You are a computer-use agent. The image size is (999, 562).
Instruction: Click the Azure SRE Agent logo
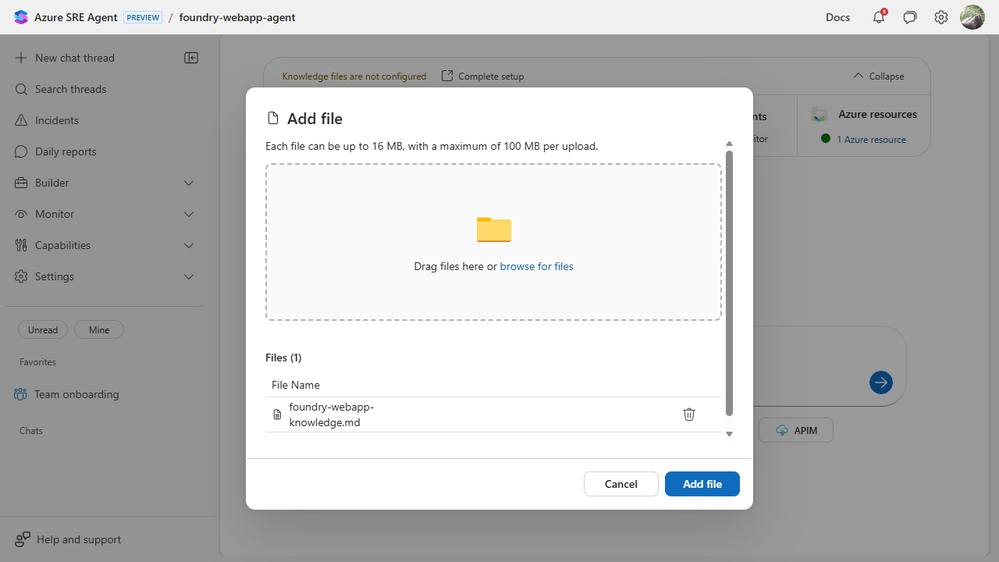21,17
